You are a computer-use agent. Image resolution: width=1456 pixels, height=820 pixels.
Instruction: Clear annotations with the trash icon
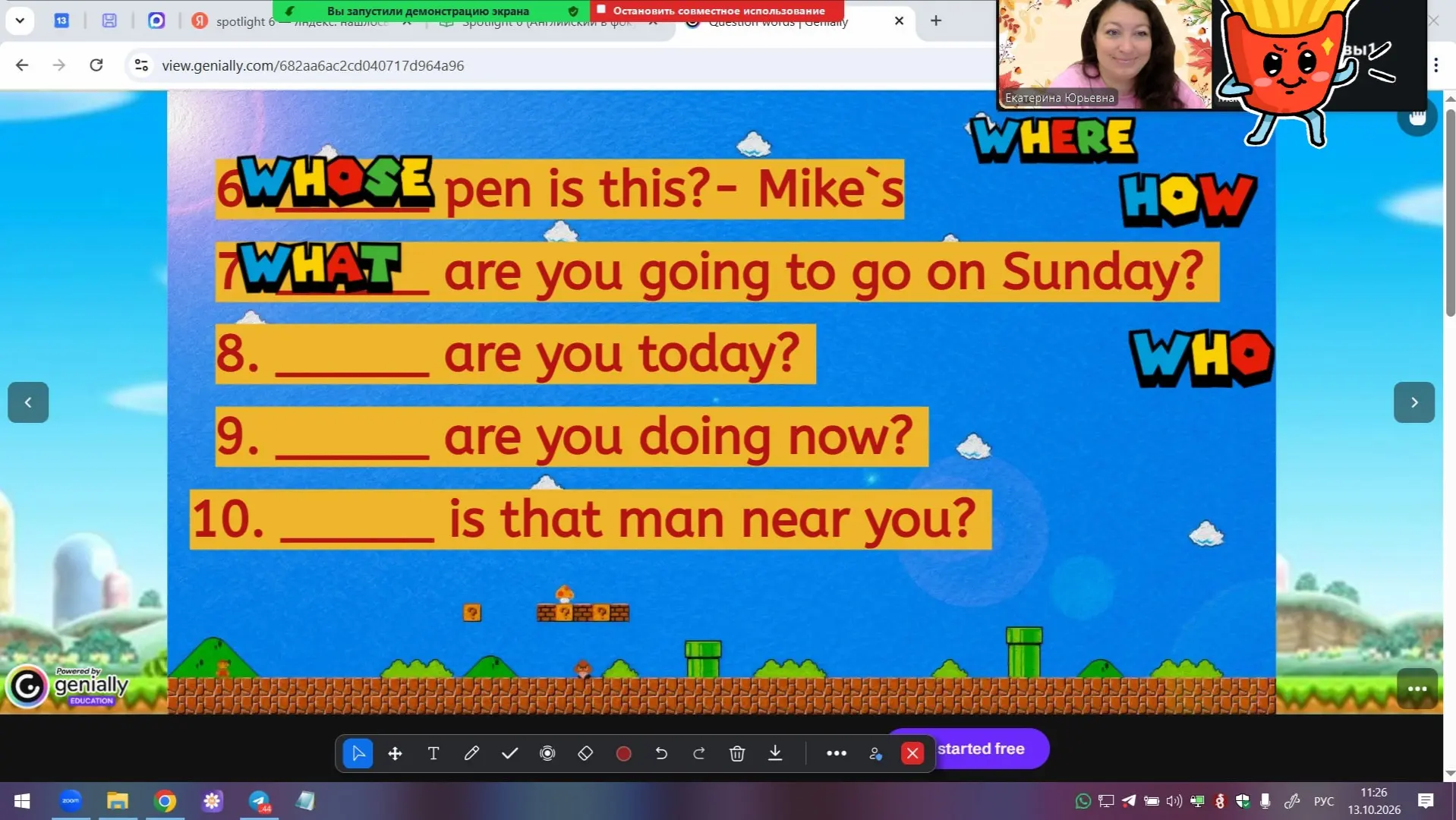pyautogui.click(x=737, y=753)
